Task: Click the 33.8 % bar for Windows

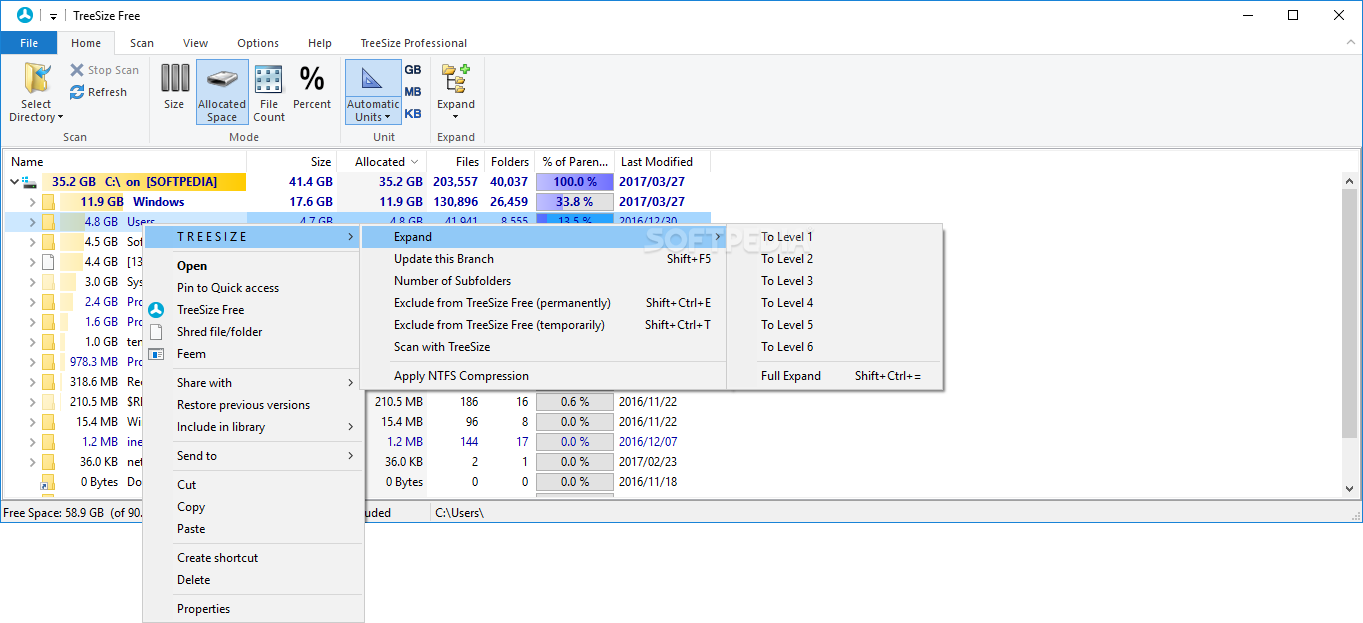Action: [575, 202]
